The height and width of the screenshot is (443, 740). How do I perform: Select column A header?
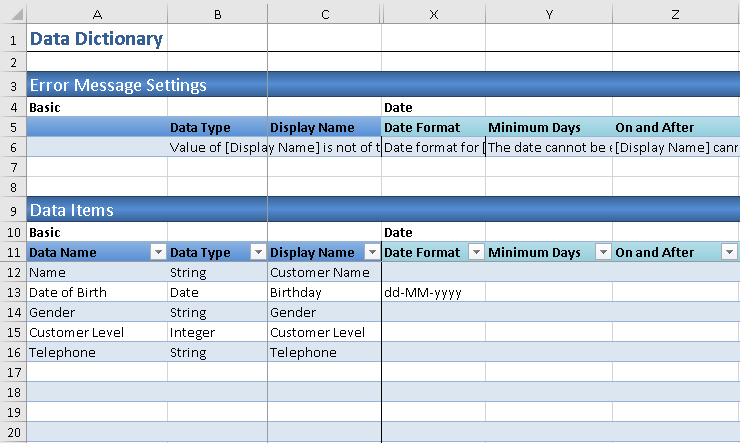tap(97, 14)
